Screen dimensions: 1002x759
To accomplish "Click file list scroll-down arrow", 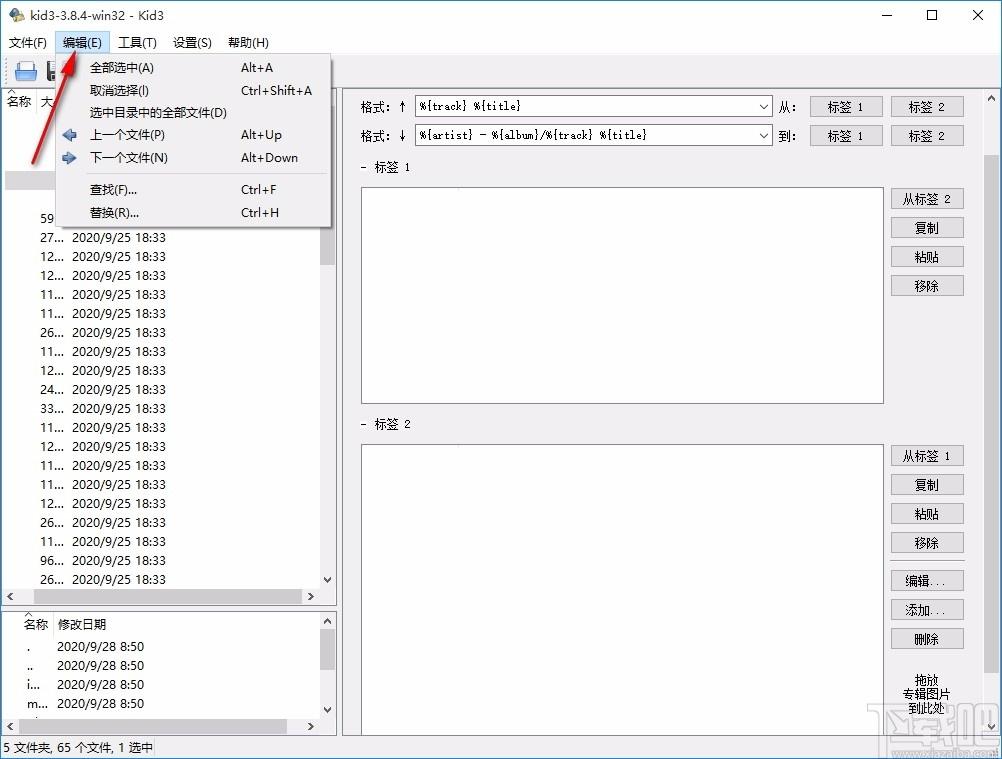I will [327, 580].
